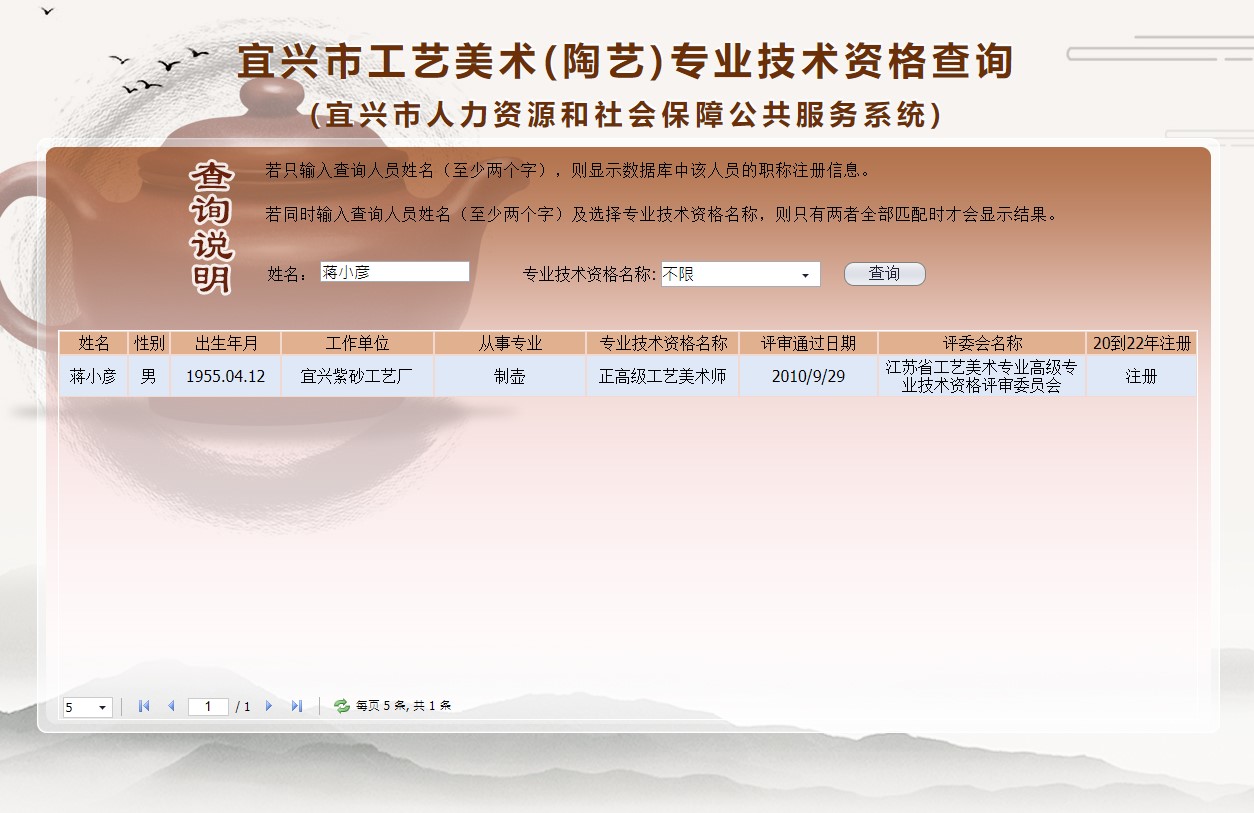Expand the 不限 selection list arrow
The width and height of the screenshot is (1254, 813).
tap(808, 273)
